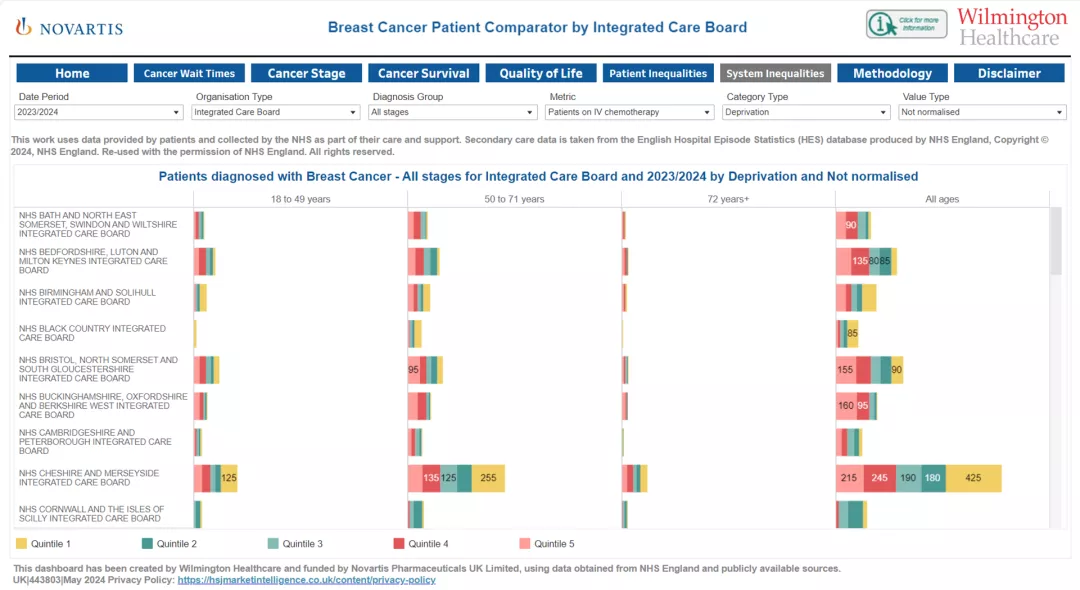
Task: Select the Quintile 4 red legend swatch
Action: pyautogui.click(x=399, y=544)
